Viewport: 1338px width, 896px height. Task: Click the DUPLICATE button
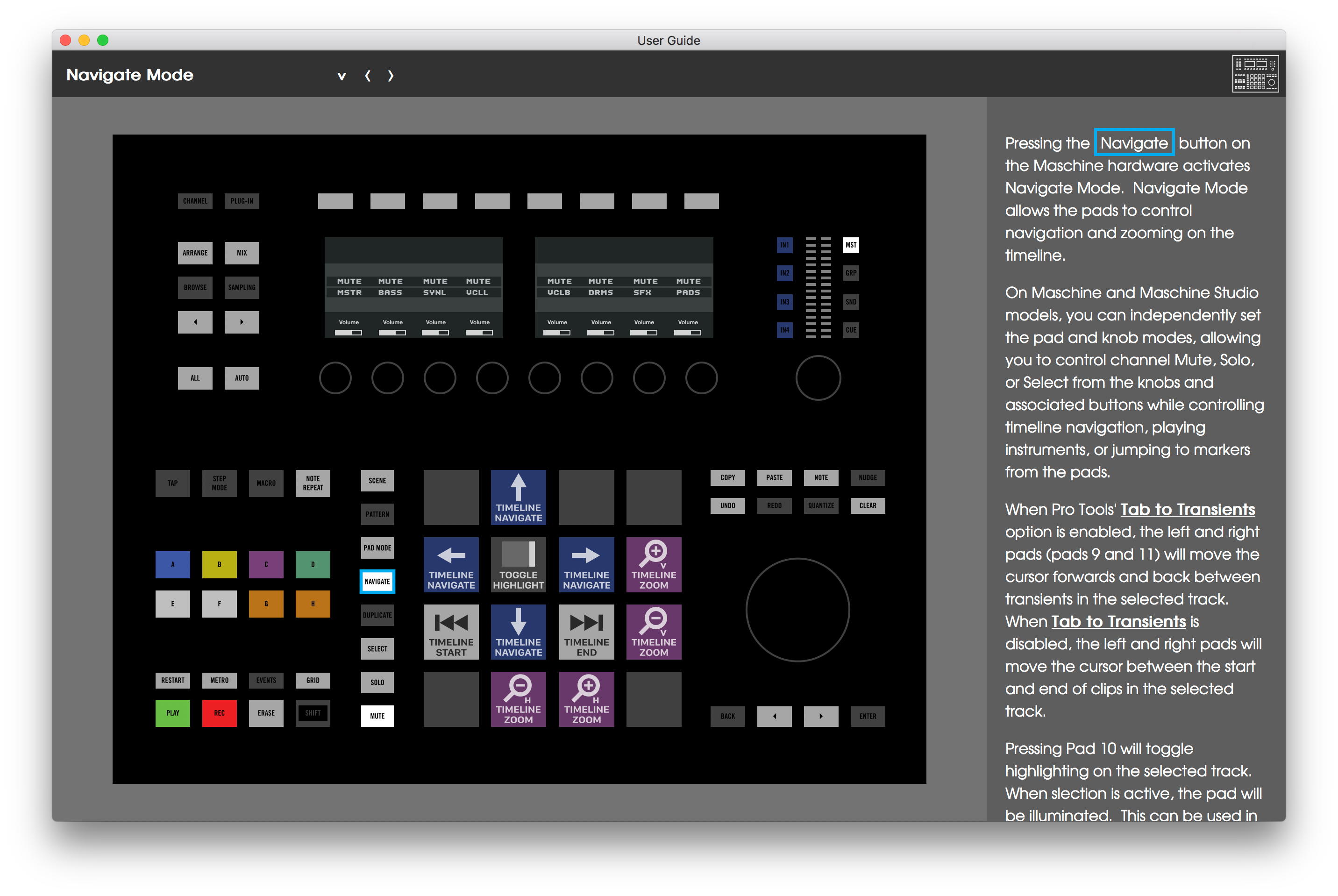point(377,615)
